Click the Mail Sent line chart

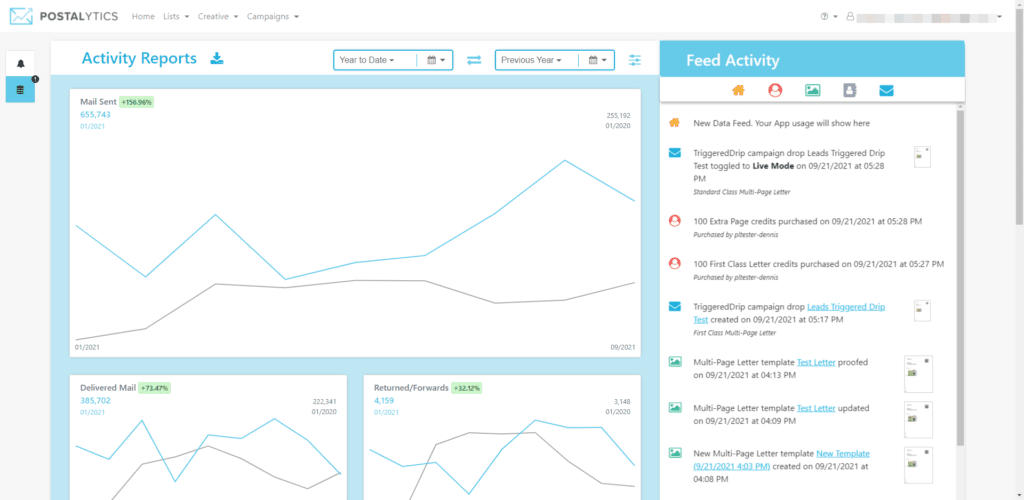(x=355, y=248)
